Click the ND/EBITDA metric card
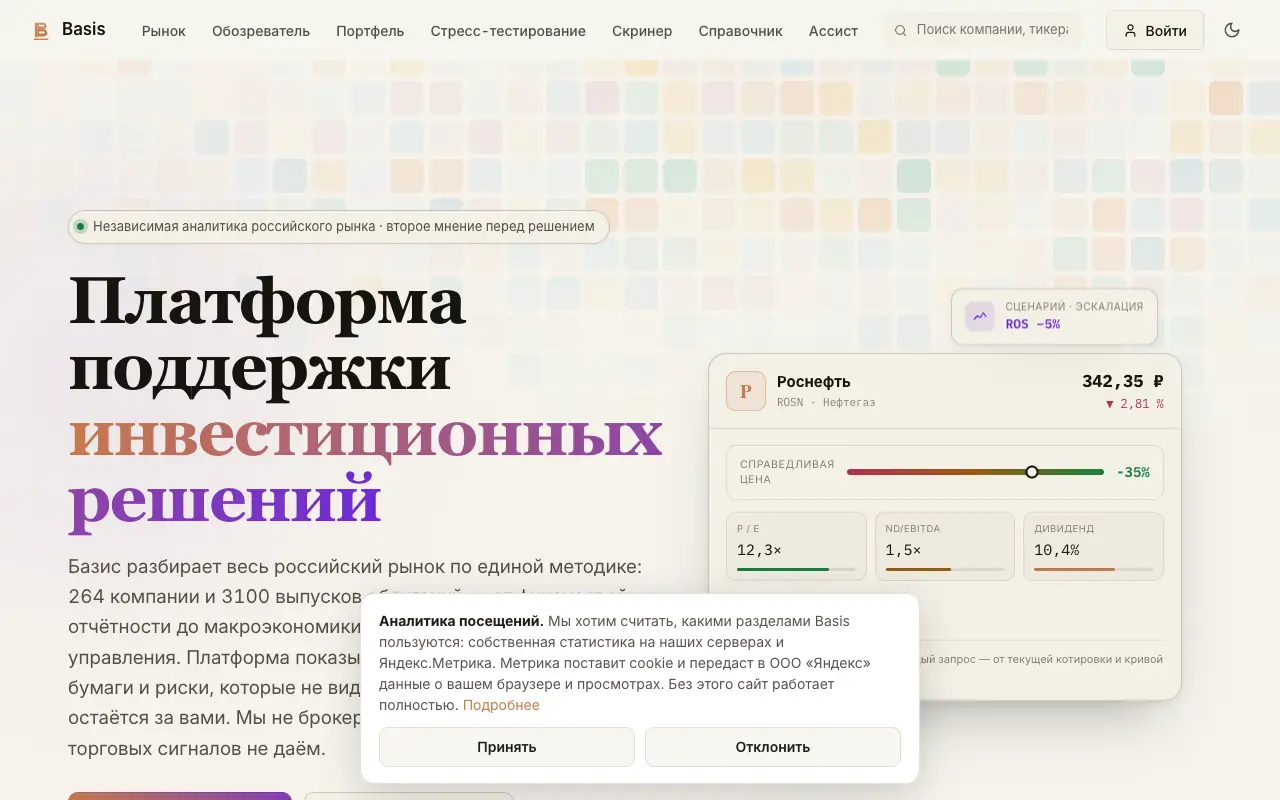This screenshot has width=1280, height=800. point(945,546)
